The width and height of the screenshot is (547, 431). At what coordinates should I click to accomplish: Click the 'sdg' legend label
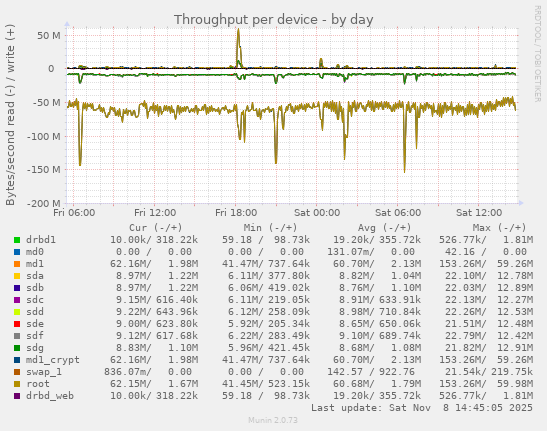pyautogui.click(x=35, y=348)
